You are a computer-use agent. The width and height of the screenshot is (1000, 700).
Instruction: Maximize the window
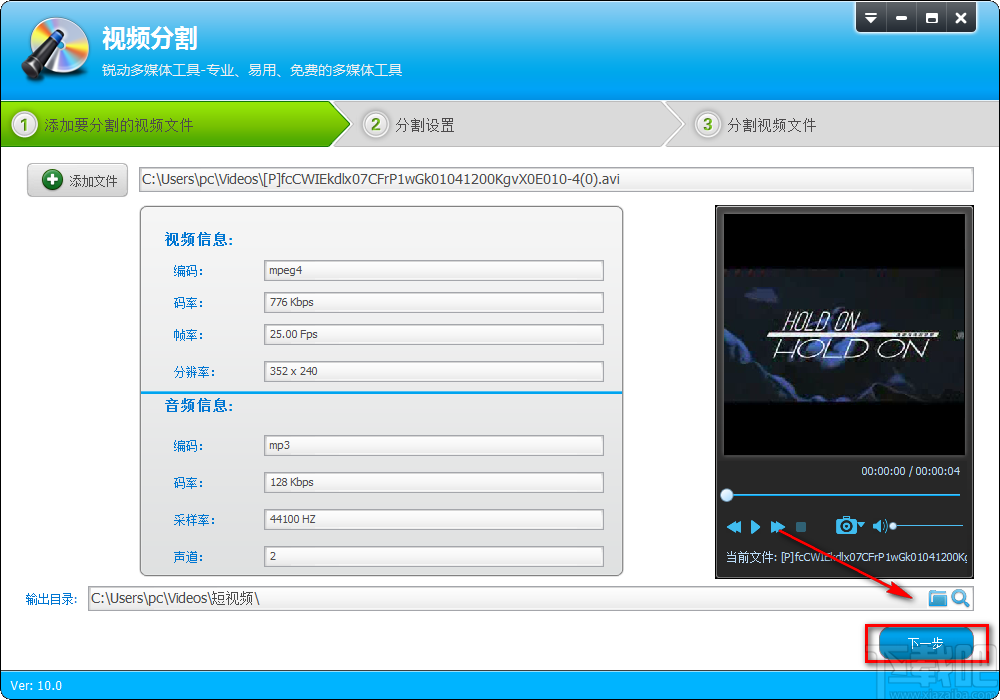(x=932, y=18)
